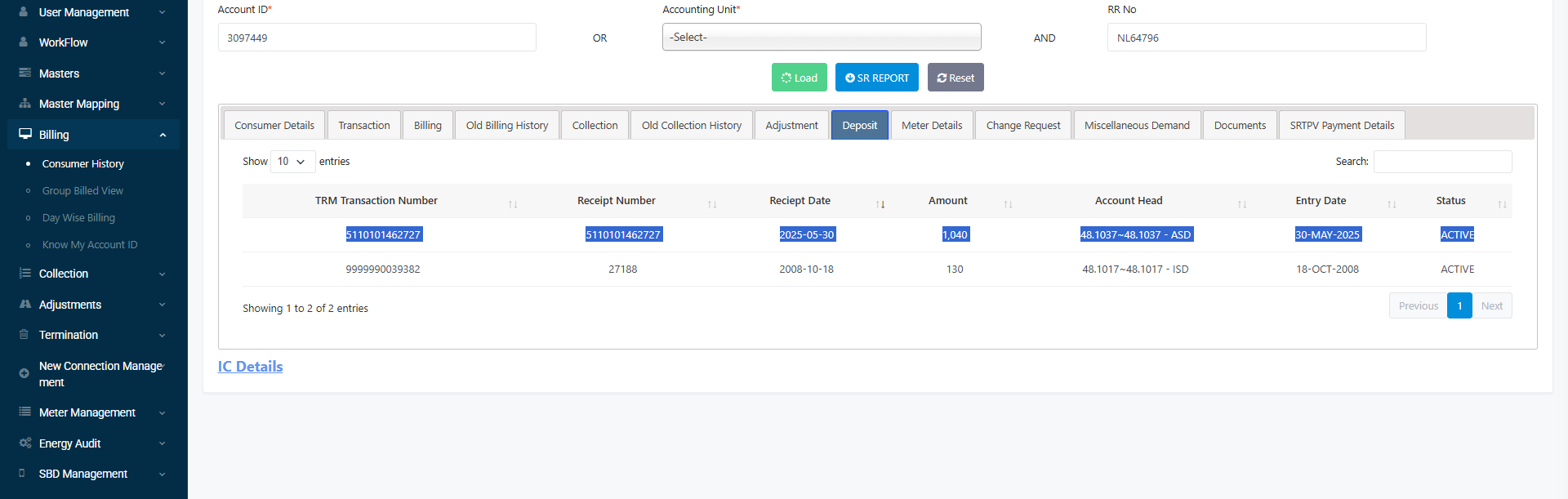
Task: Open SRTPV Payment Details tab
Action: pos(1343,125)
